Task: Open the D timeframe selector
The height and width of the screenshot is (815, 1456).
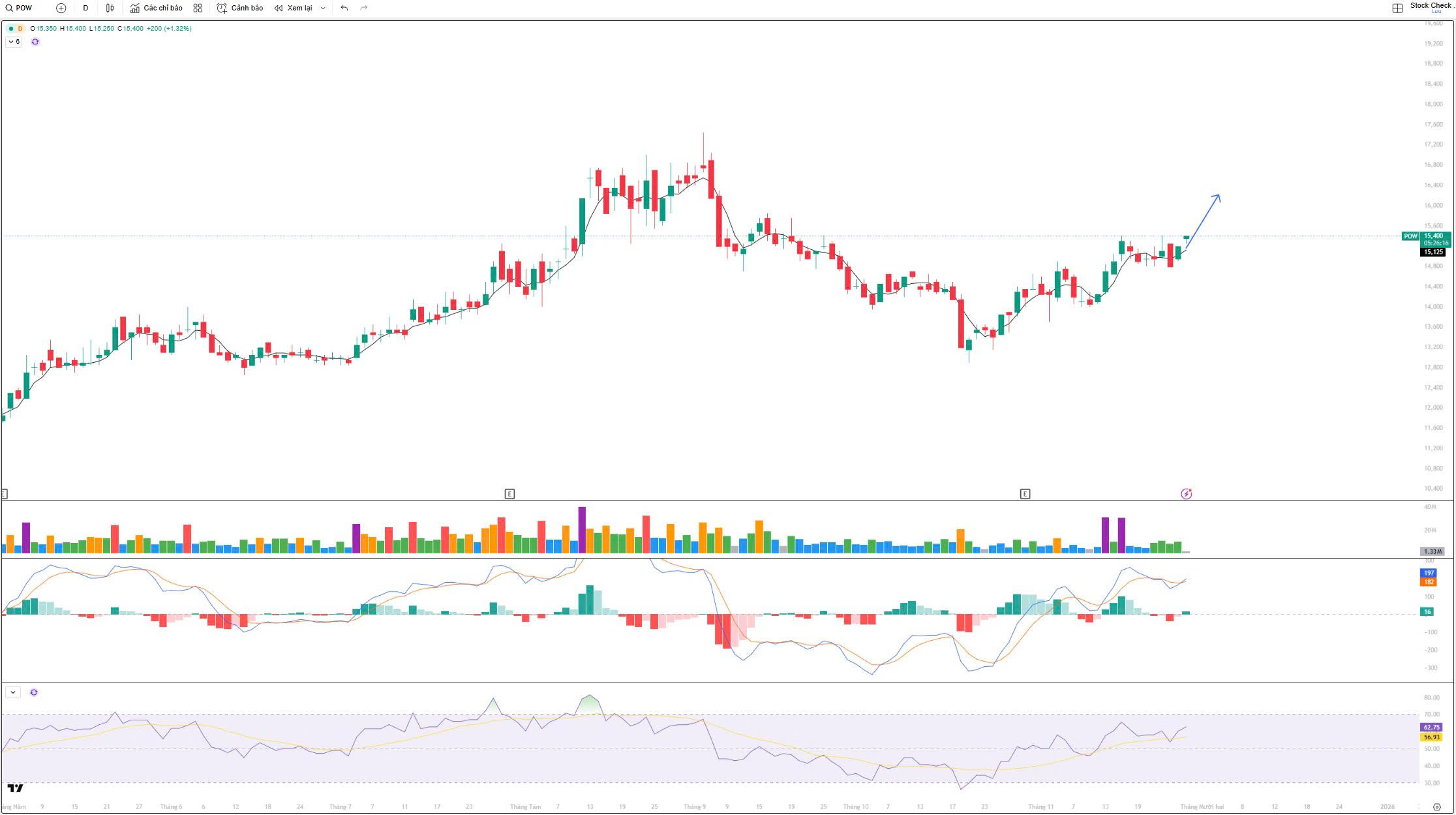Action: (85, 8)
